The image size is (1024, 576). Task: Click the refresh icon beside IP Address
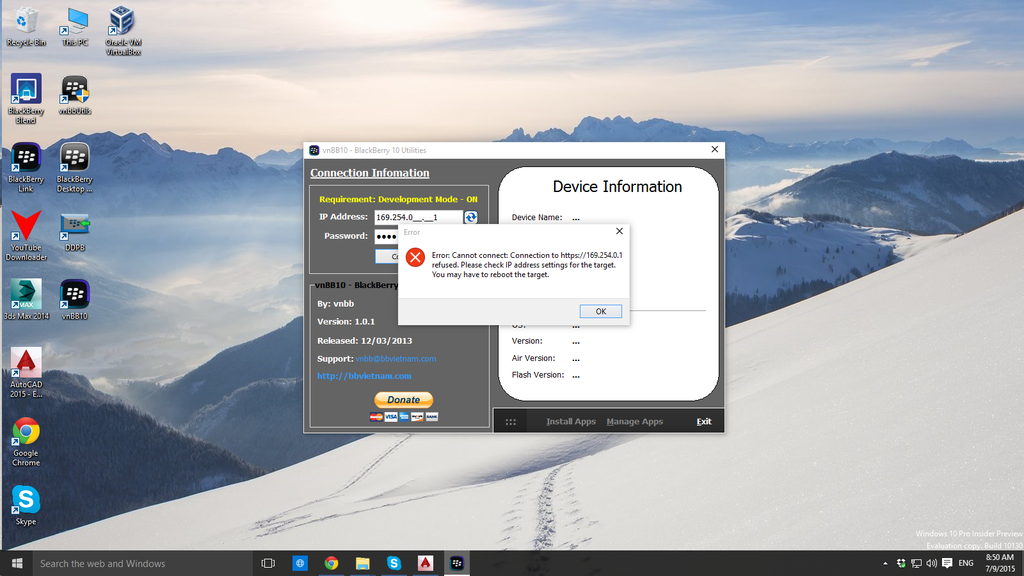470,217
